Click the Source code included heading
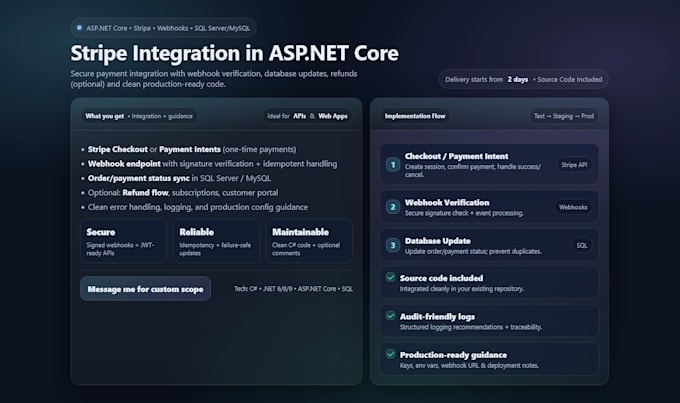Image resolution: width=680 pixels, height=403 pixels. [x=441, y=278]
